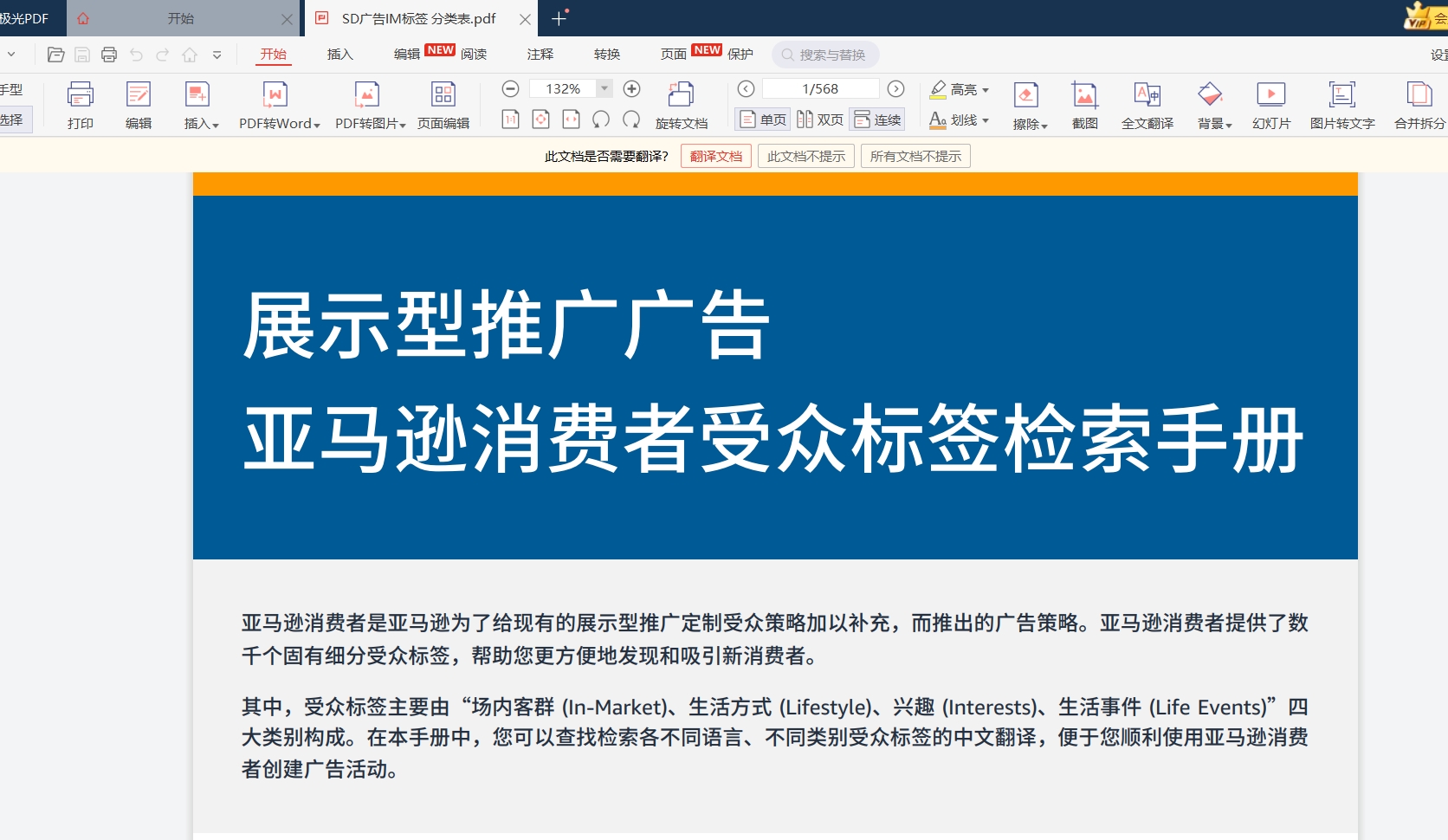1448x840 pixels.
Task: Zoom in with the plus button
Action: [632, 88]
